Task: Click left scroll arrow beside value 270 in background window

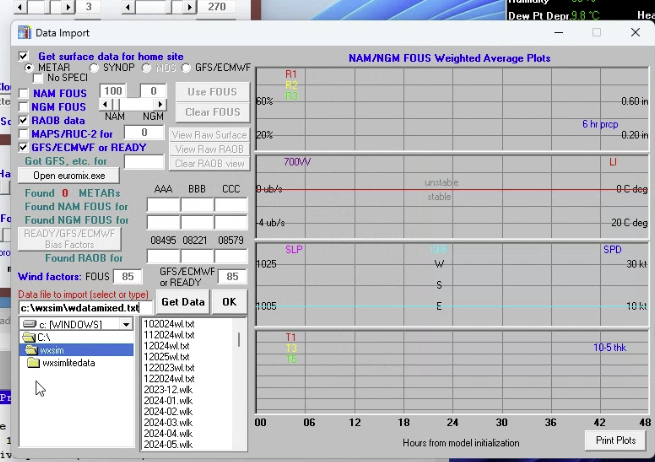Action: (x=128, y=7)
